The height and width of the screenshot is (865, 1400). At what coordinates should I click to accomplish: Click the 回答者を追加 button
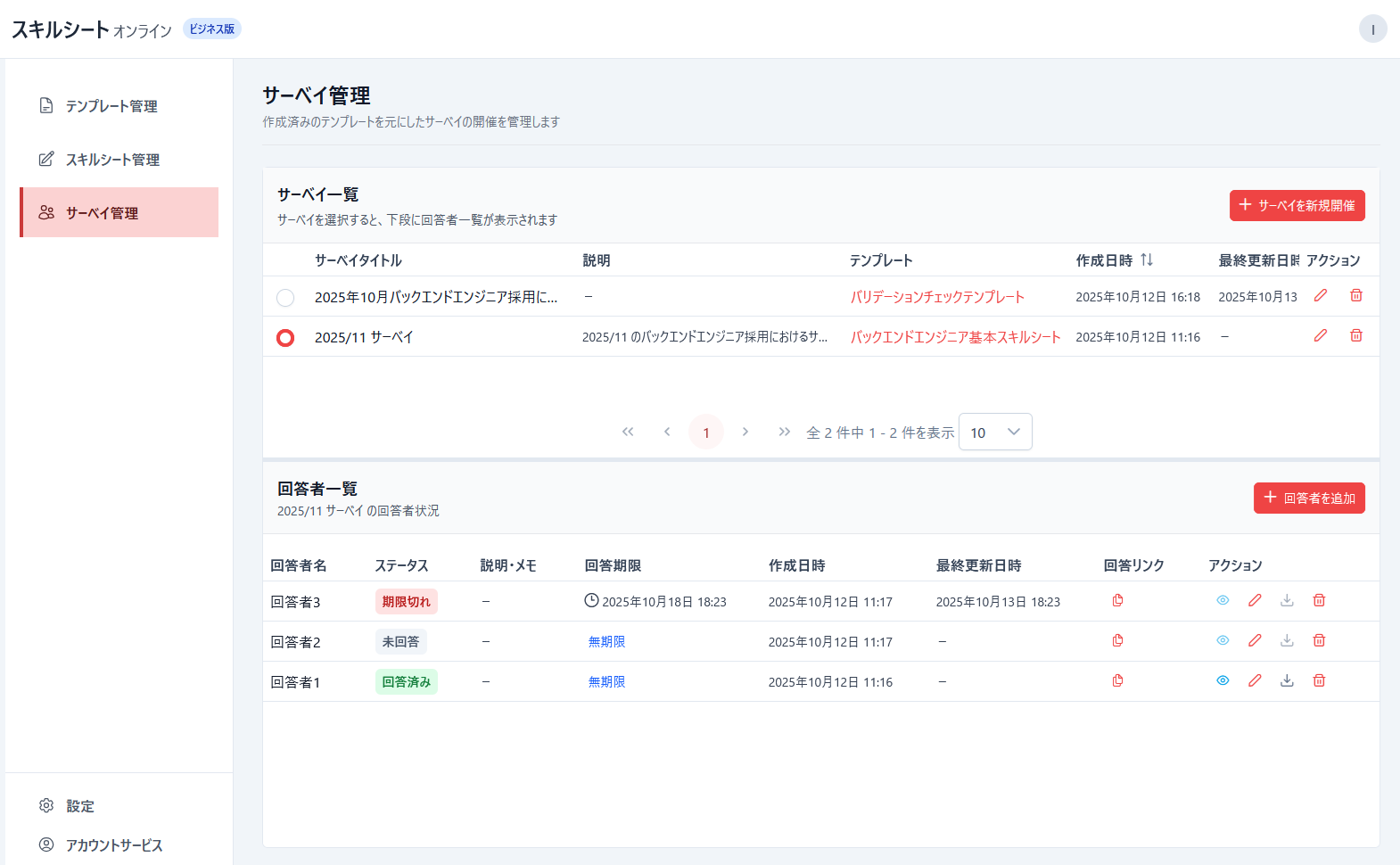pyautogui.click(x=1309, y=498)
